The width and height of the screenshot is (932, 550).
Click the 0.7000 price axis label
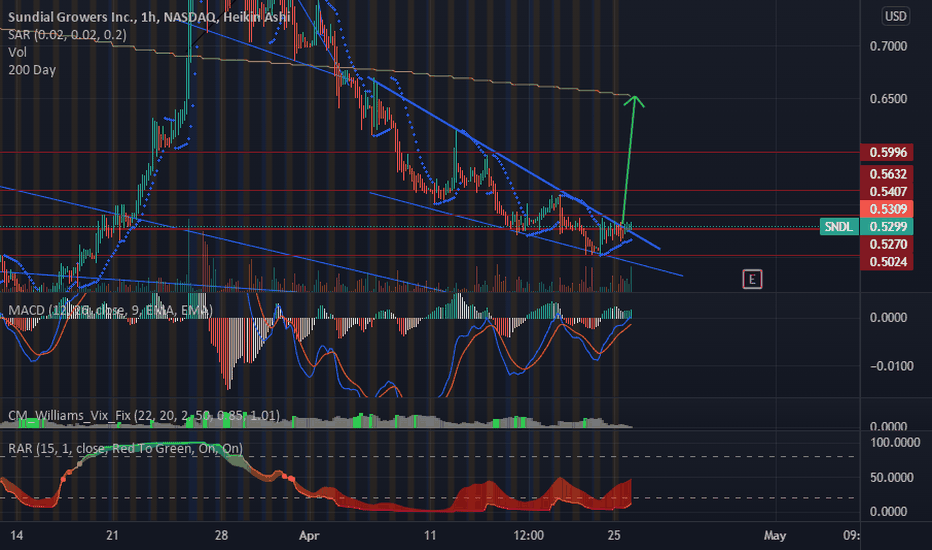click(888, 46)
